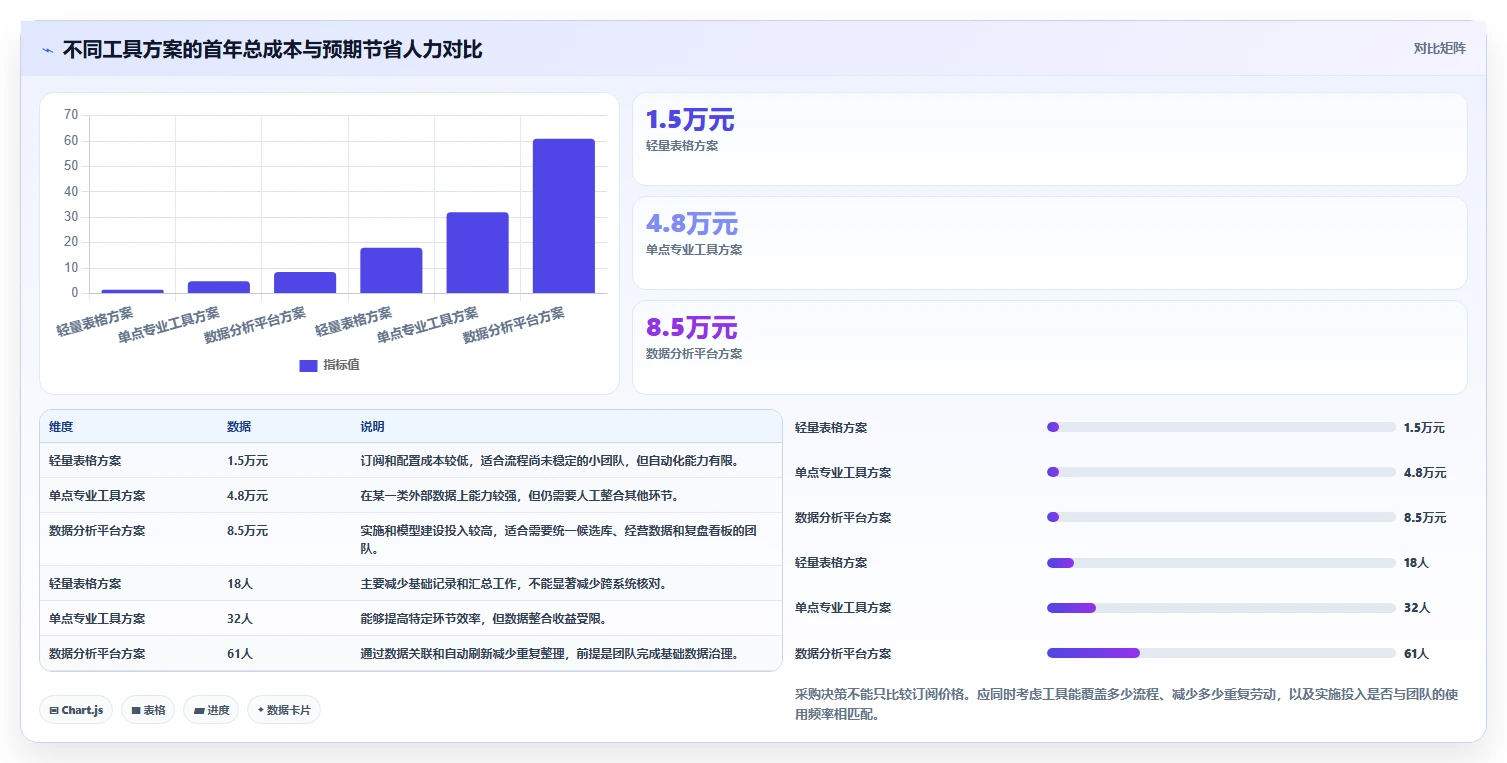Click the 32人 cell in the table

240,619
